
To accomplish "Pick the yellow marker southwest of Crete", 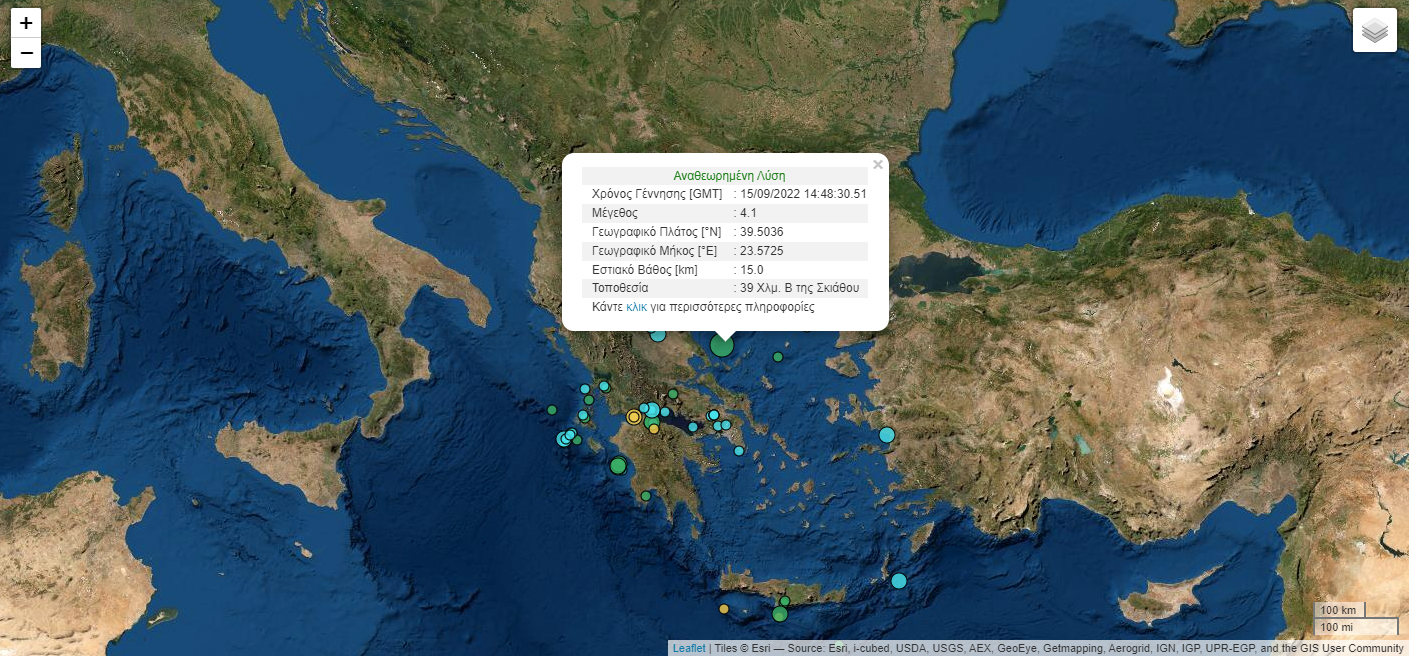I will coord(724,609).
